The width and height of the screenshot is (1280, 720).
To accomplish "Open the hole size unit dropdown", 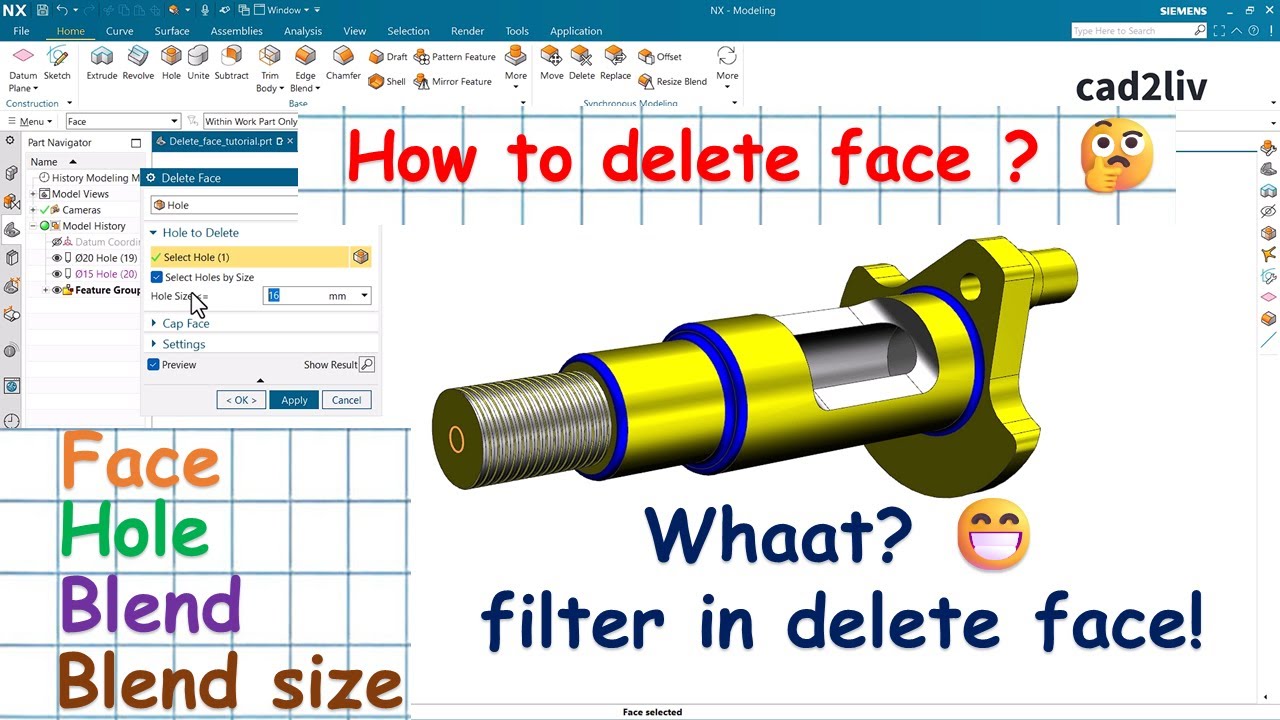I will [365, 296].
